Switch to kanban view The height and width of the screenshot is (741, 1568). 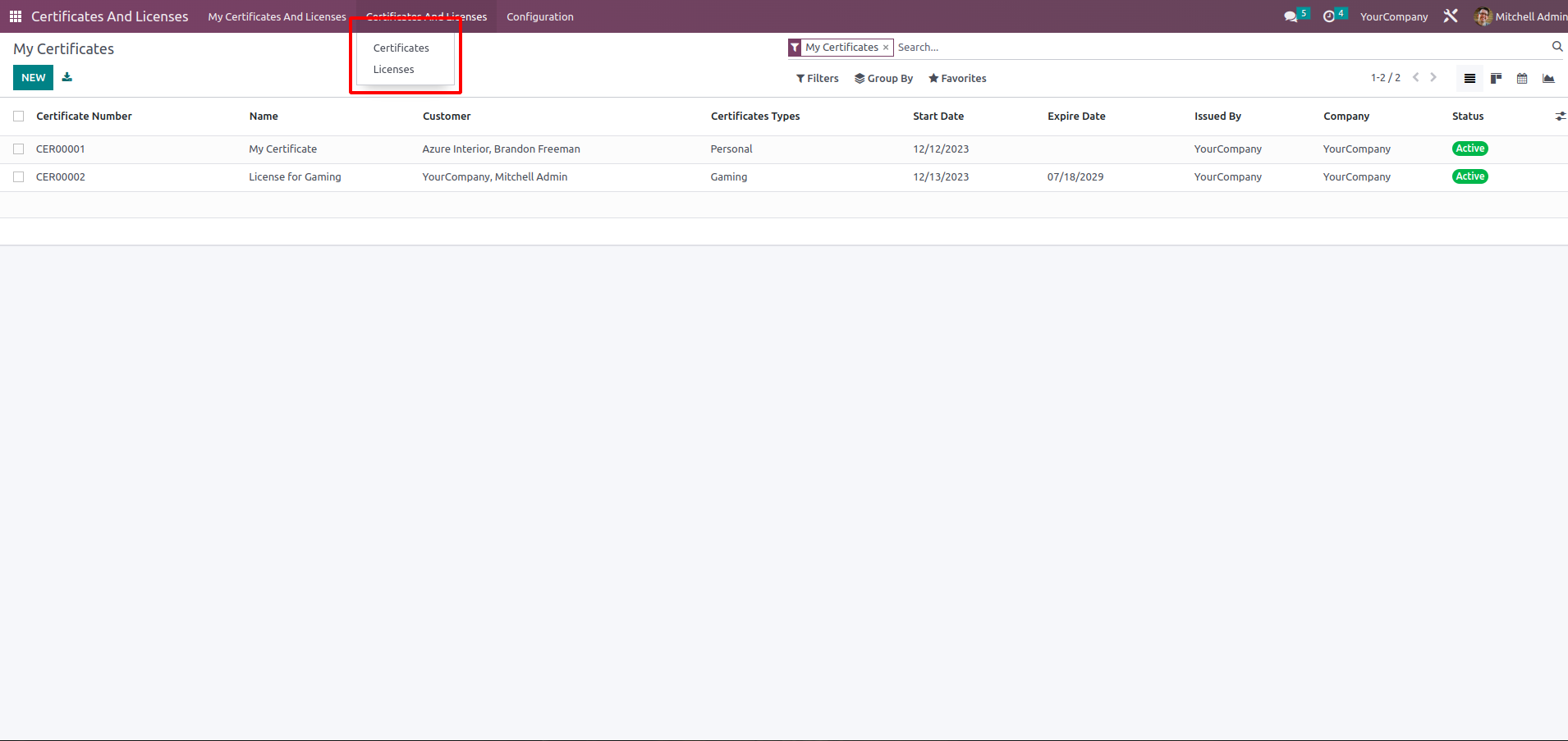click(x=1496, y=78)
